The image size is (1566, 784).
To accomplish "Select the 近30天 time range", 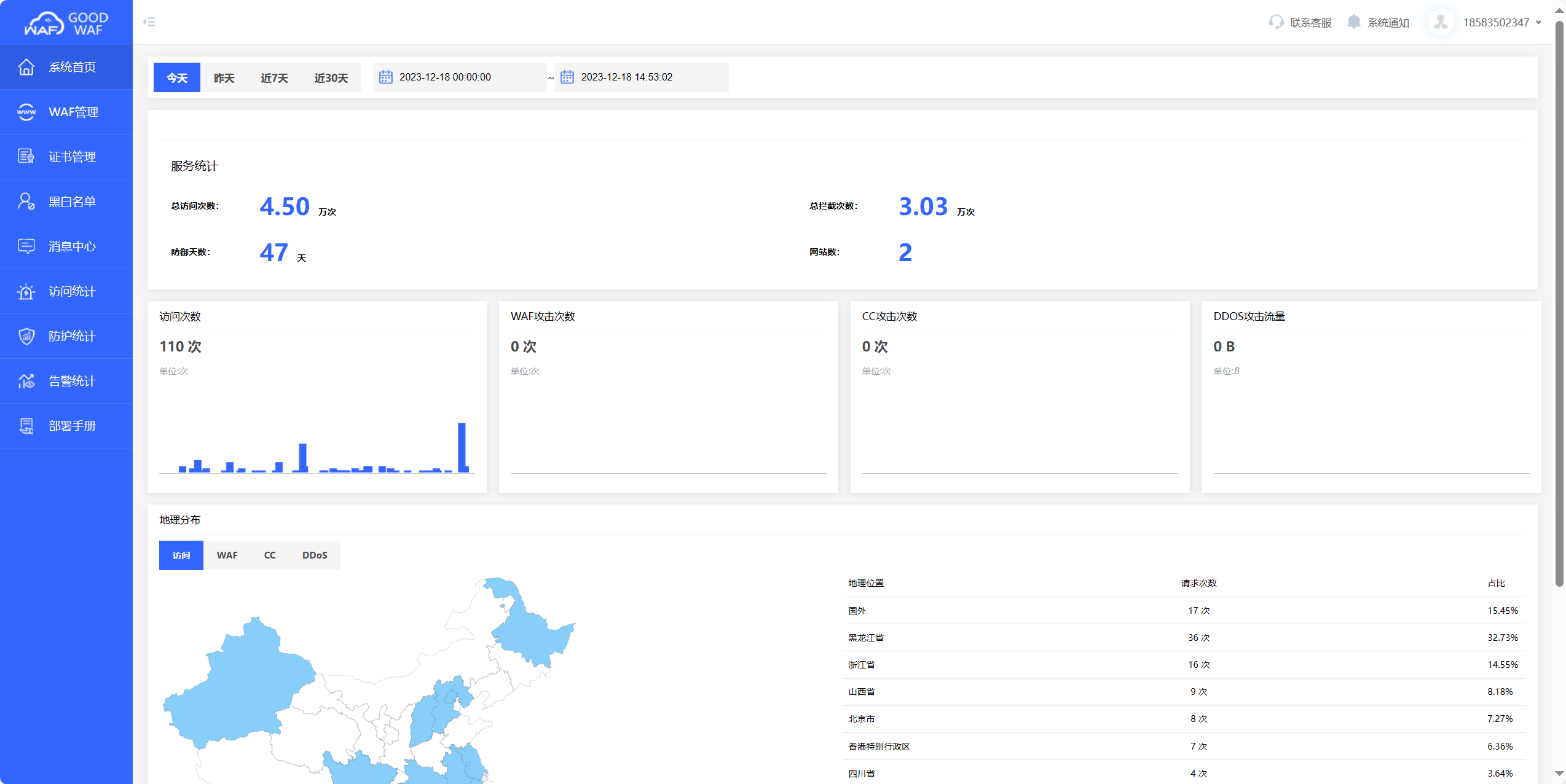I will (x=331, y=78).
